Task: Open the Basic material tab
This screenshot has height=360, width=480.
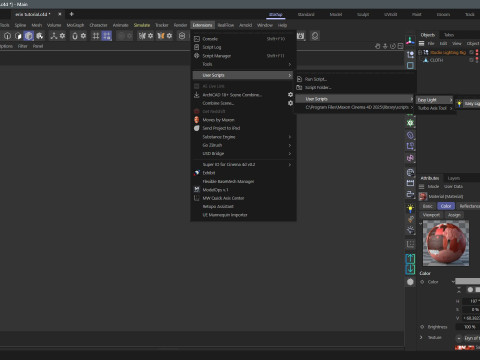Action: pyautogui.click(x=428, y=206)
